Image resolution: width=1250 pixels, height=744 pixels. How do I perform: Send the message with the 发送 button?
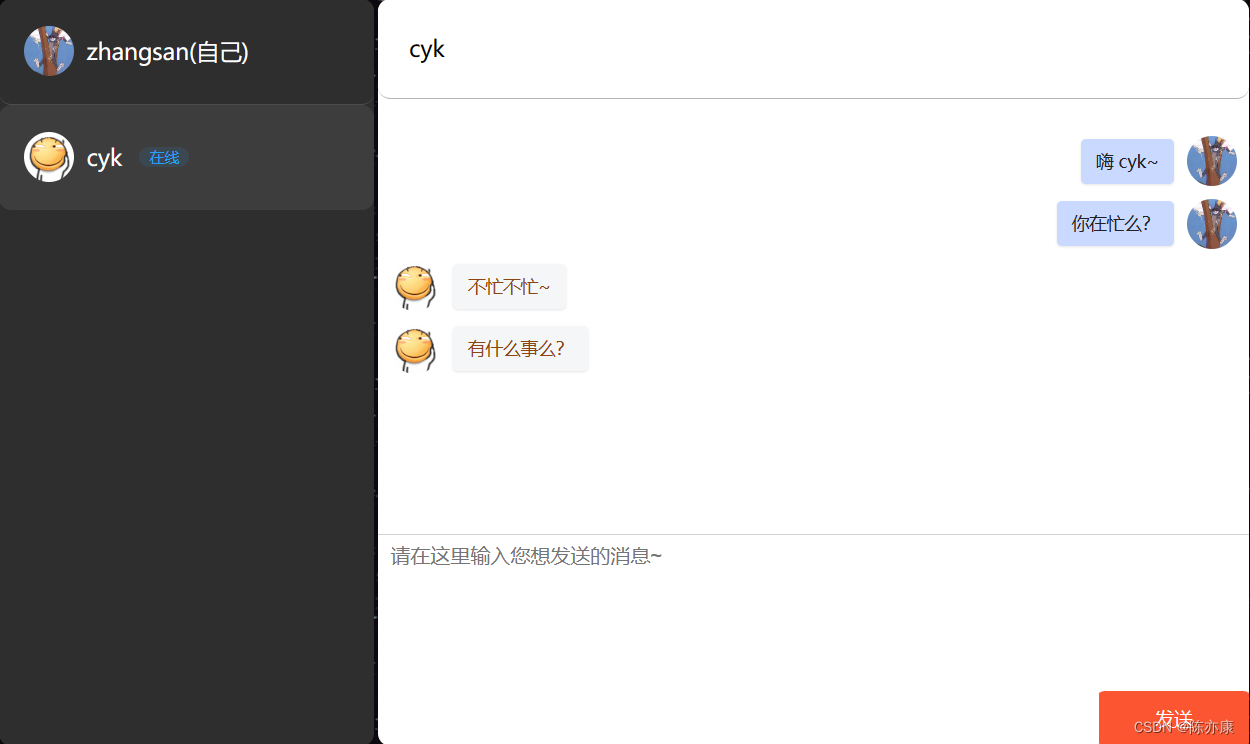[1174, 717]
